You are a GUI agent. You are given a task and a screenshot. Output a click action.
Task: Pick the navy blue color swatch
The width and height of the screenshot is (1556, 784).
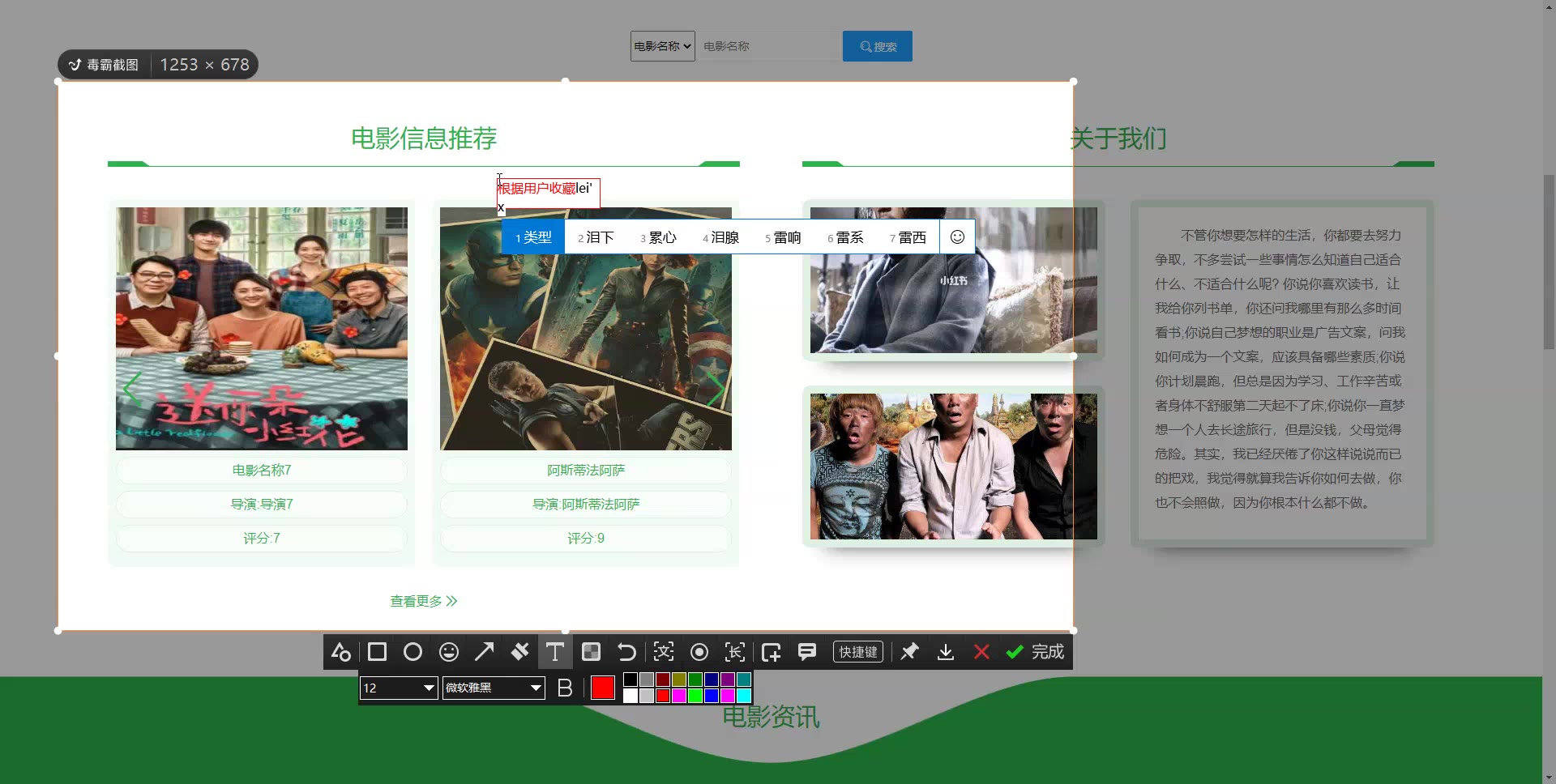pyautogui.click(x=712, y=680)
